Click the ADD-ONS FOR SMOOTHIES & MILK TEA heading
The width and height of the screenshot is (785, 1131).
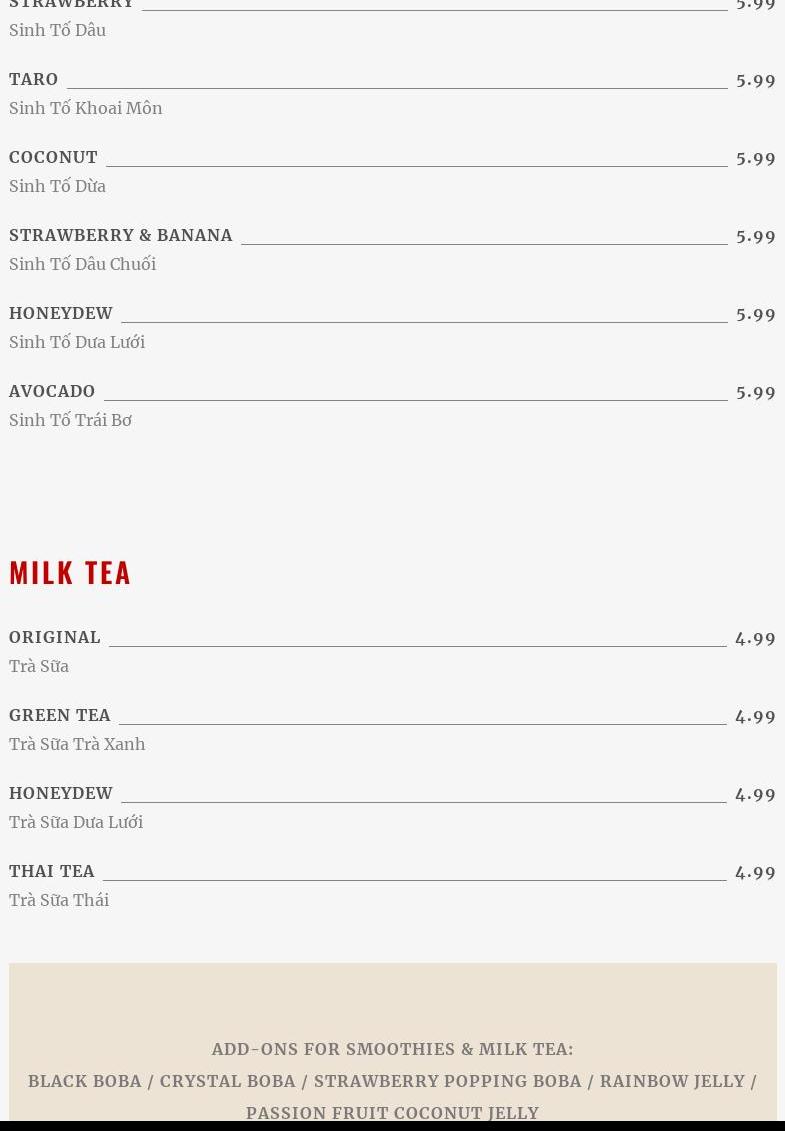click(x=392, y=1049)
